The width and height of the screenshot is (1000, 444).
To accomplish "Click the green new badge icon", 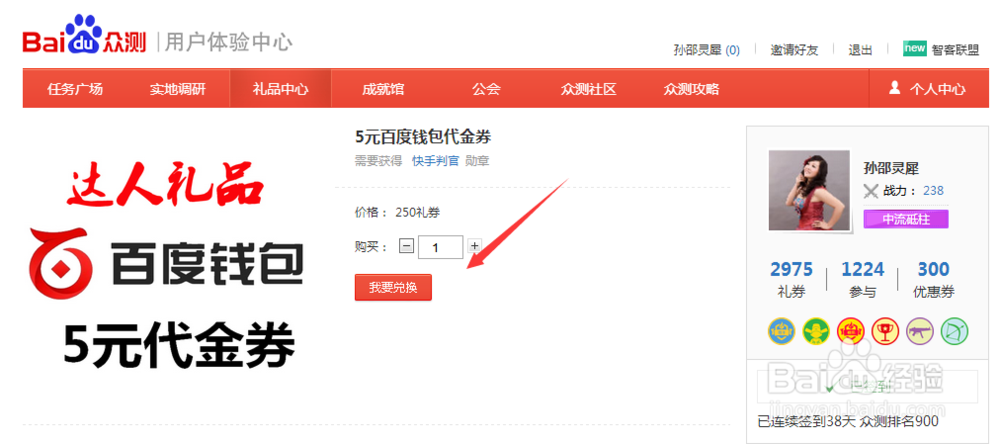I will coord(915,48).
